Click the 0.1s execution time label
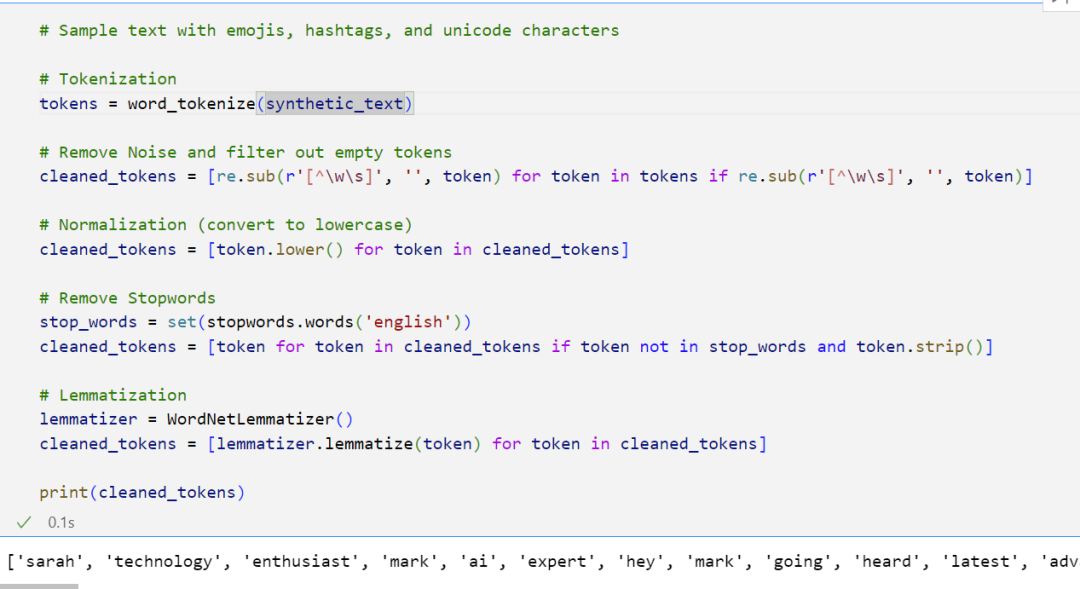The width and height of the screenshot is (1080, 589). tap(61, 522)
